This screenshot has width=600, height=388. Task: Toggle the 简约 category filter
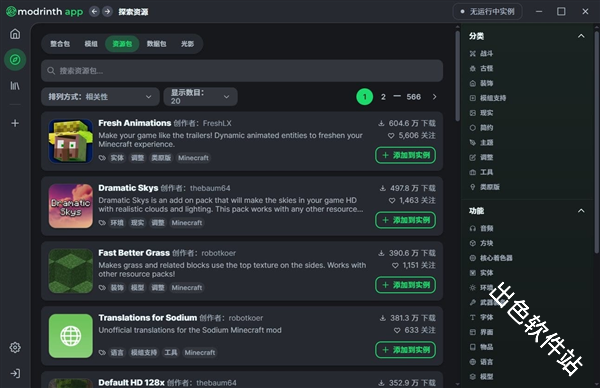[481, 128]
